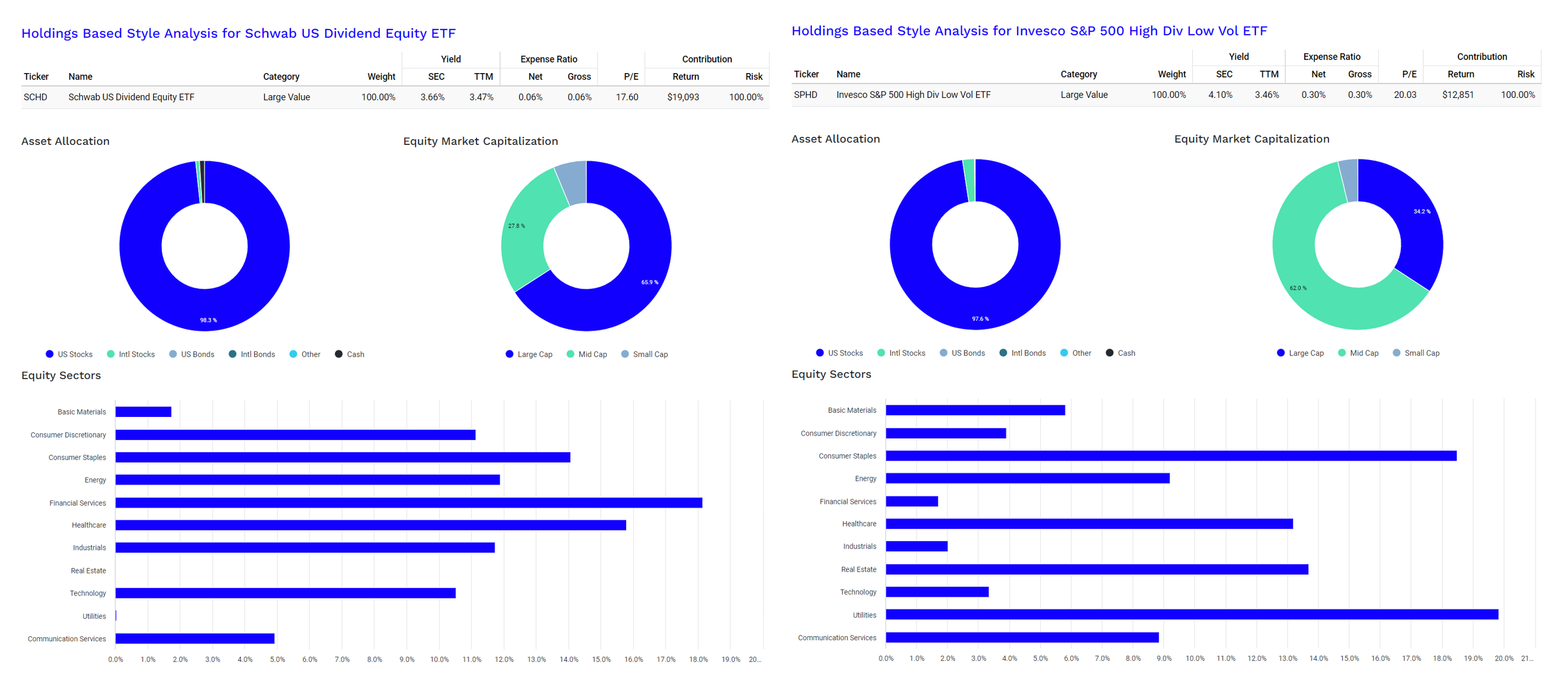
Task: Toggle Intl Stocks legend in SPHD Asset Allocation
Action: (x=901, y=353)
